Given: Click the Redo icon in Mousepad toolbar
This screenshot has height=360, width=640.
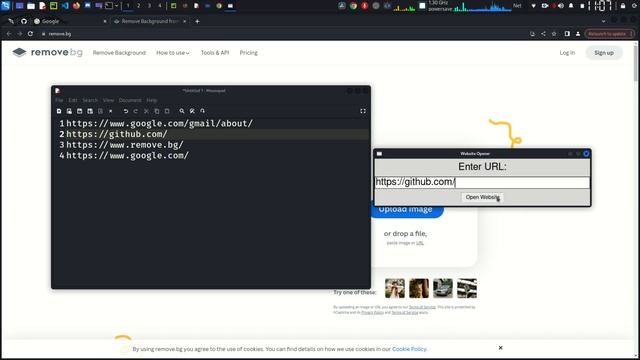Looking at the screenshot, I should [136, 111].
